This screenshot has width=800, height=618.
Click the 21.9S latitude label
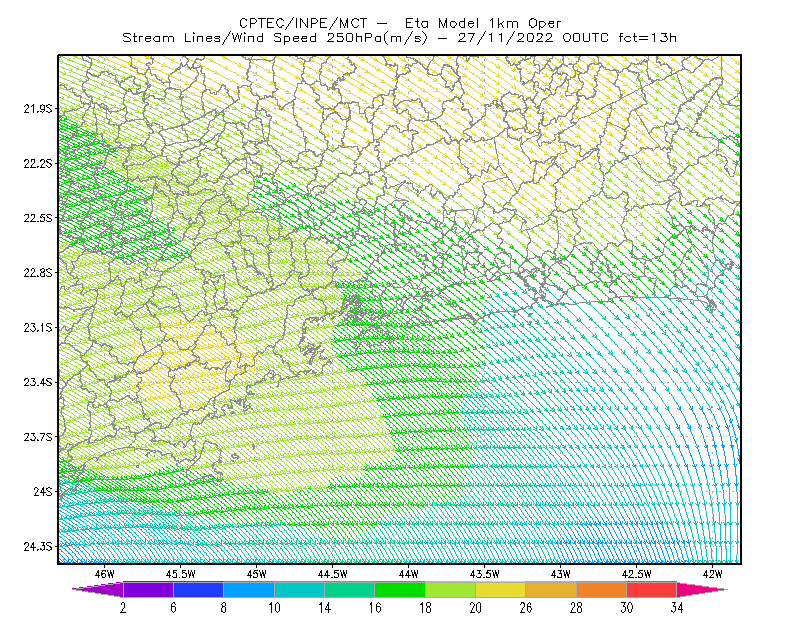37,109
